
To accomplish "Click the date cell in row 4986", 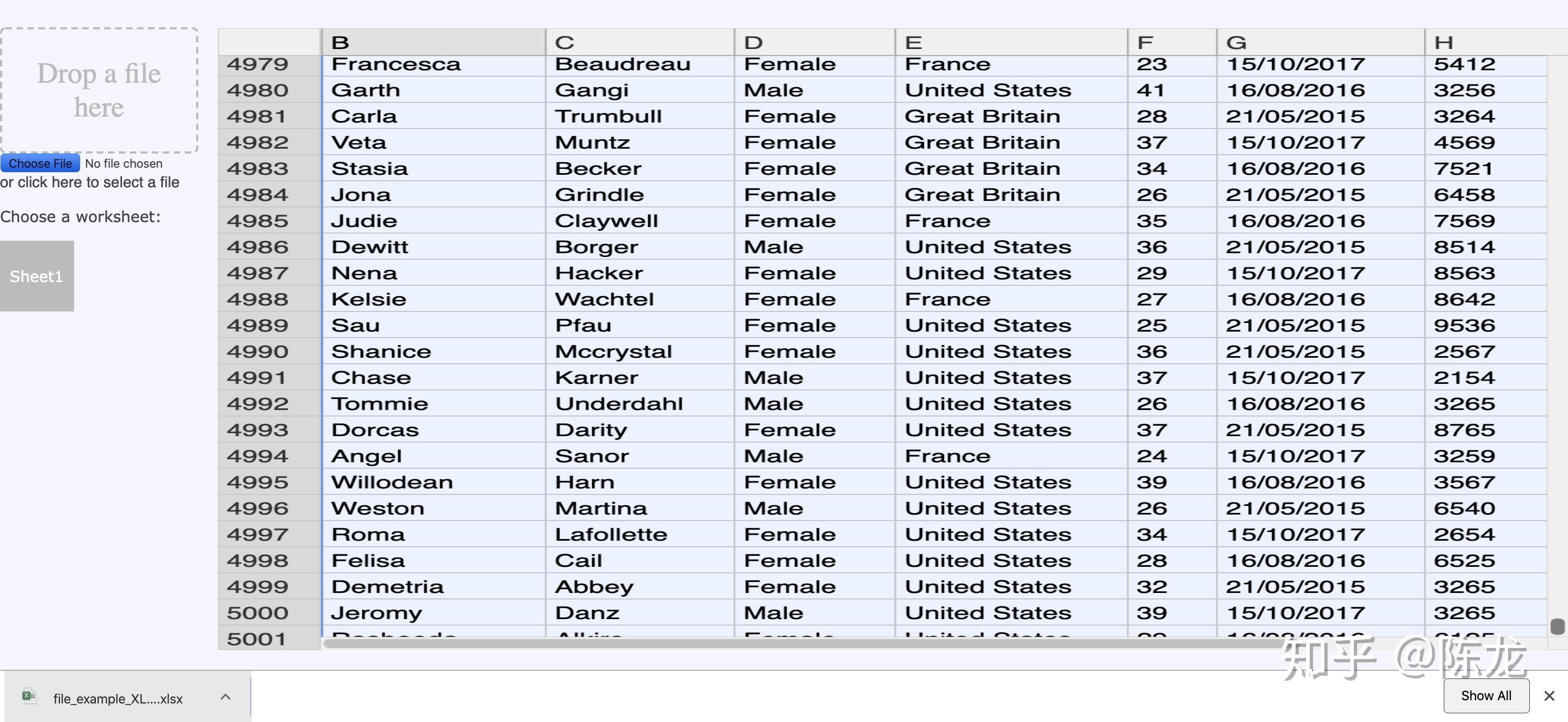I will [x=1320, y=247].
